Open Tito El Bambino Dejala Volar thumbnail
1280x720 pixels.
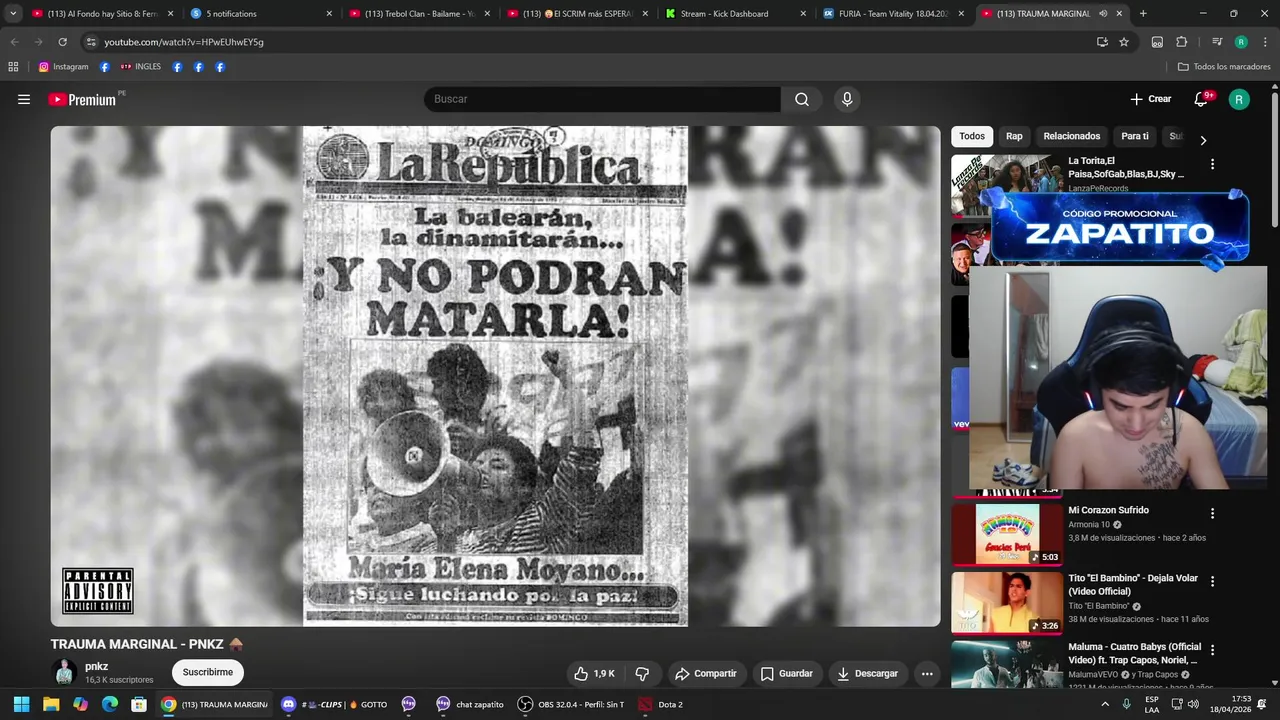point(1006,603)
